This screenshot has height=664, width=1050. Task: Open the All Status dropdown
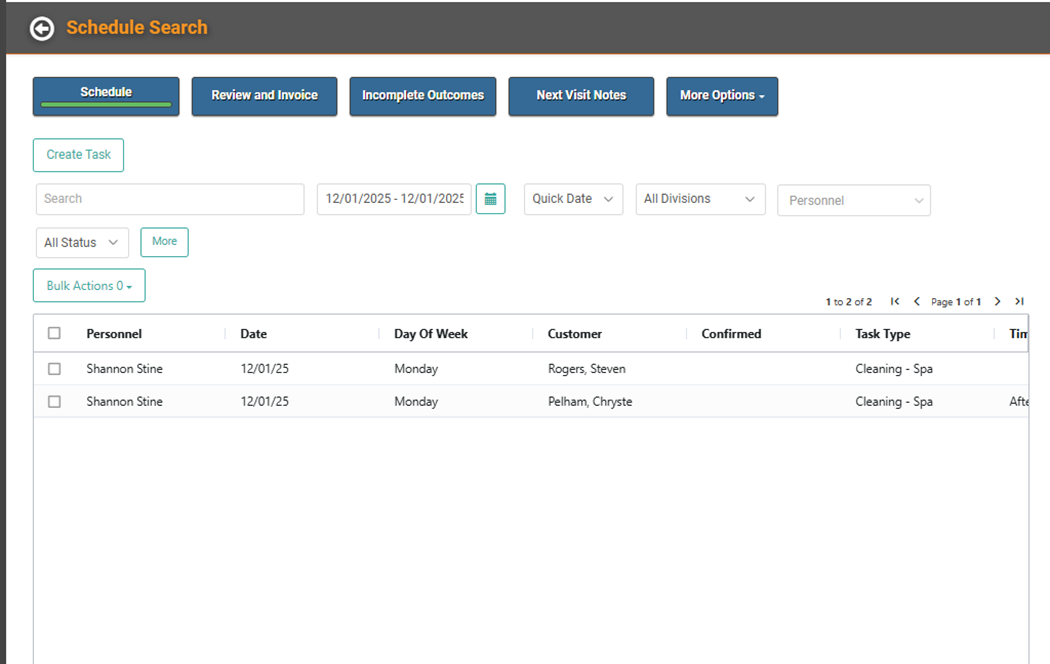82,243
